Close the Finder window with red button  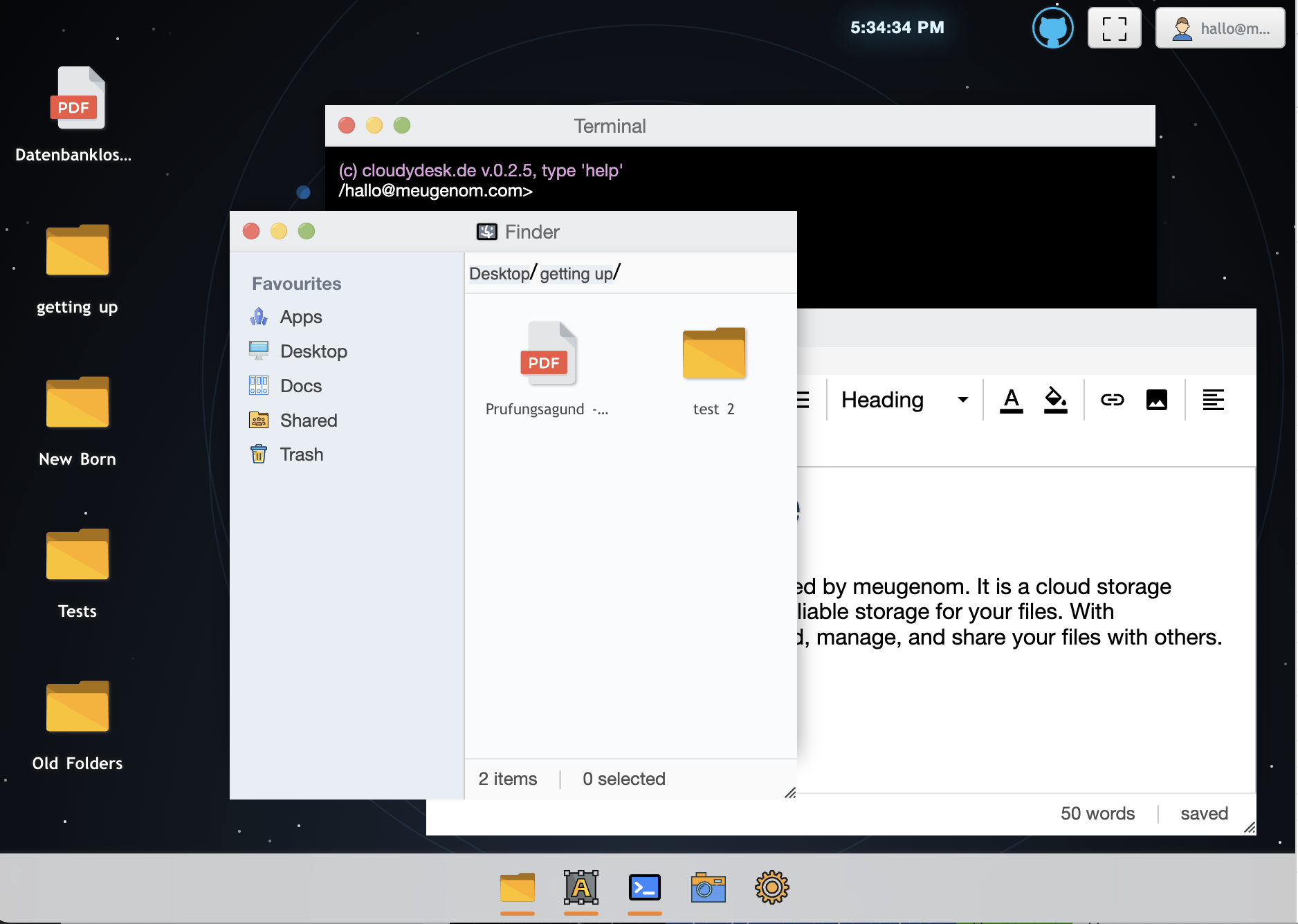click(251, 231)
